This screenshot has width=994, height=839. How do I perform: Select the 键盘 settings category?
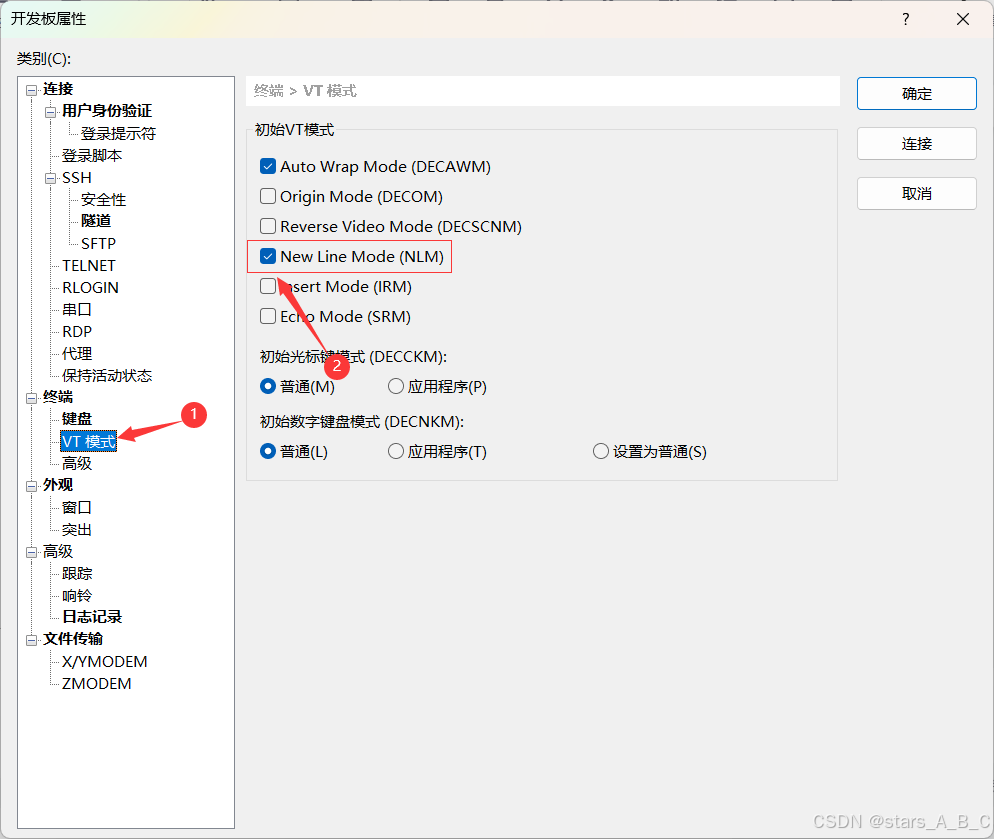tap(76, 418)
